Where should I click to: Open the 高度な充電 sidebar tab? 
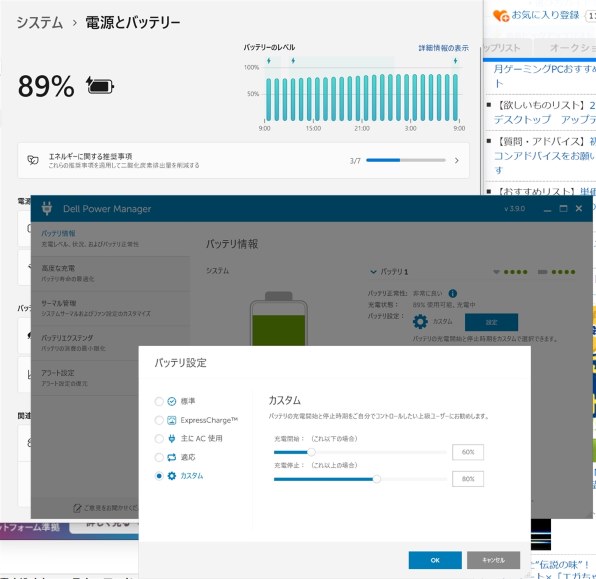pos(110,274)
